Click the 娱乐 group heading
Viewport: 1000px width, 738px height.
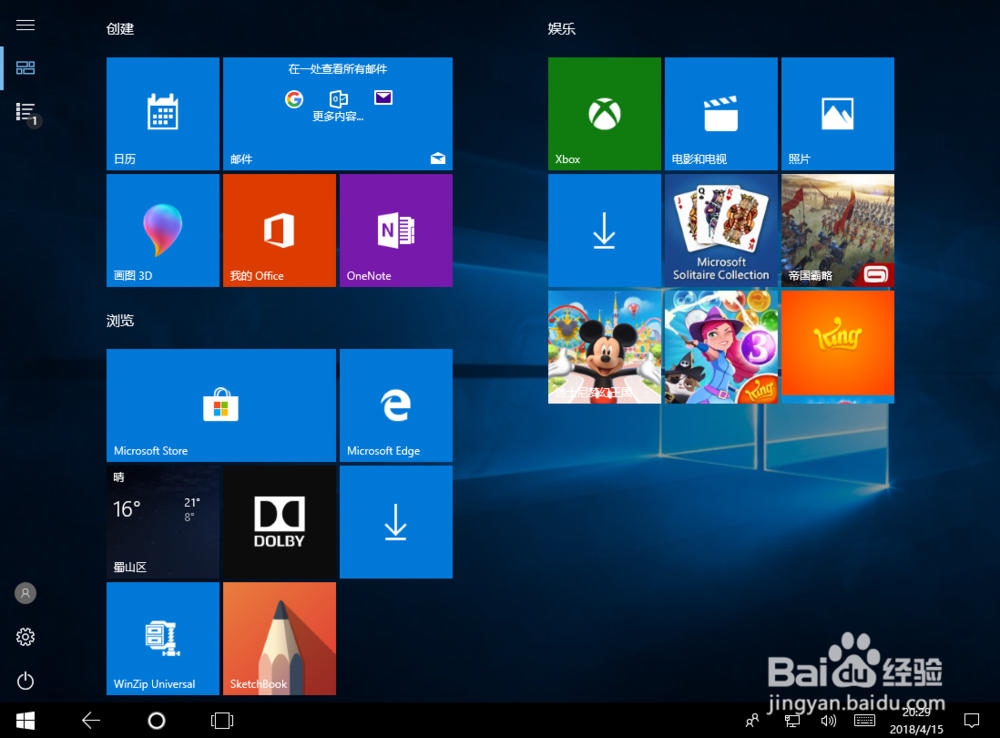(561, 29)
